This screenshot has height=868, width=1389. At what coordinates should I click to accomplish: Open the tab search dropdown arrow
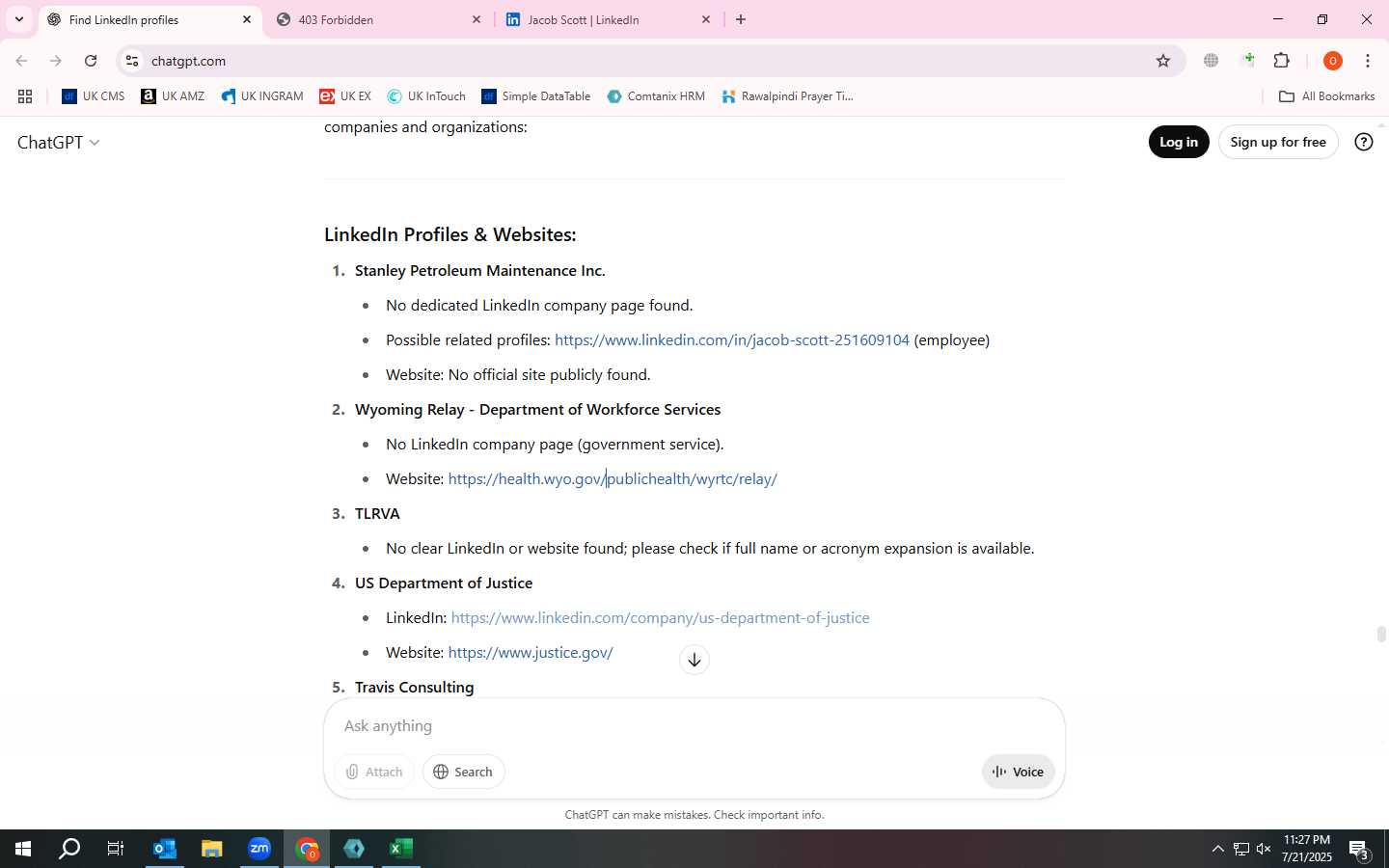coord(18,19)
